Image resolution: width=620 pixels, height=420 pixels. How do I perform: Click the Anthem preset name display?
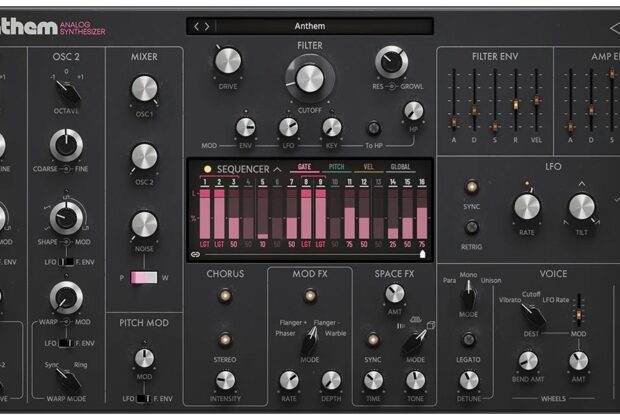click(x=310, y=26)
